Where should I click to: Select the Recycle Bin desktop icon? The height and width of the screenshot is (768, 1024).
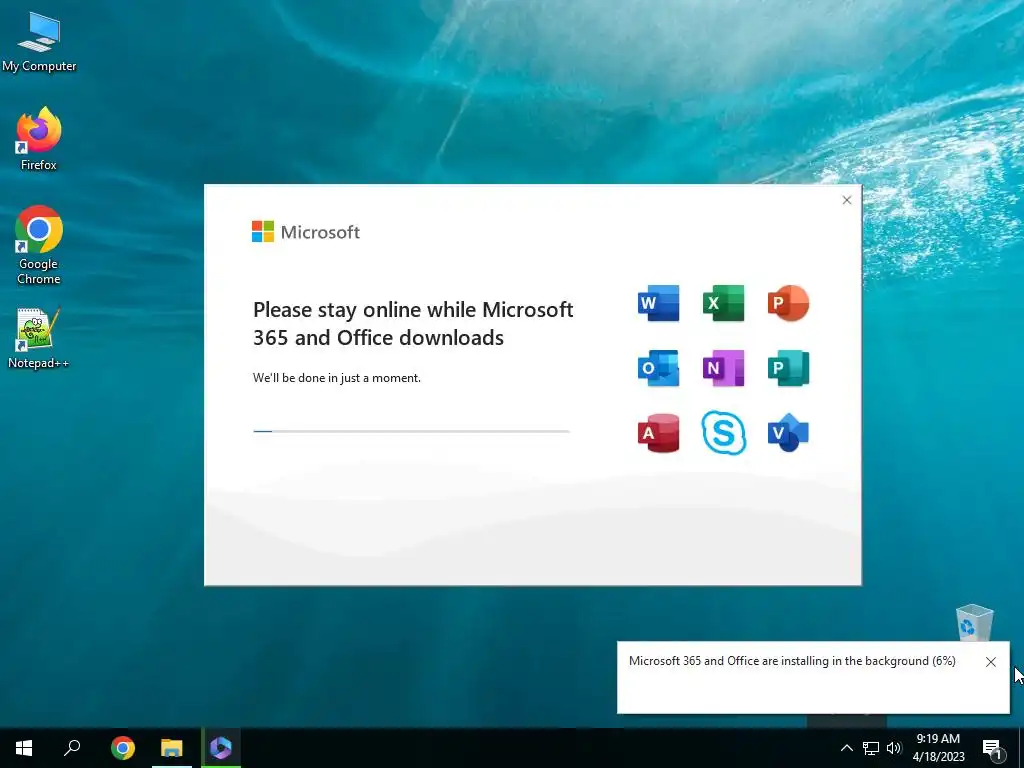(974, 622)
